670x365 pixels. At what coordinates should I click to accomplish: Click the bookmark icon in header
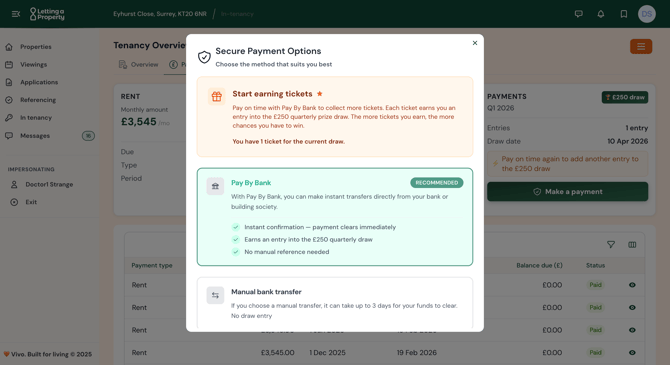pos(624,14)
